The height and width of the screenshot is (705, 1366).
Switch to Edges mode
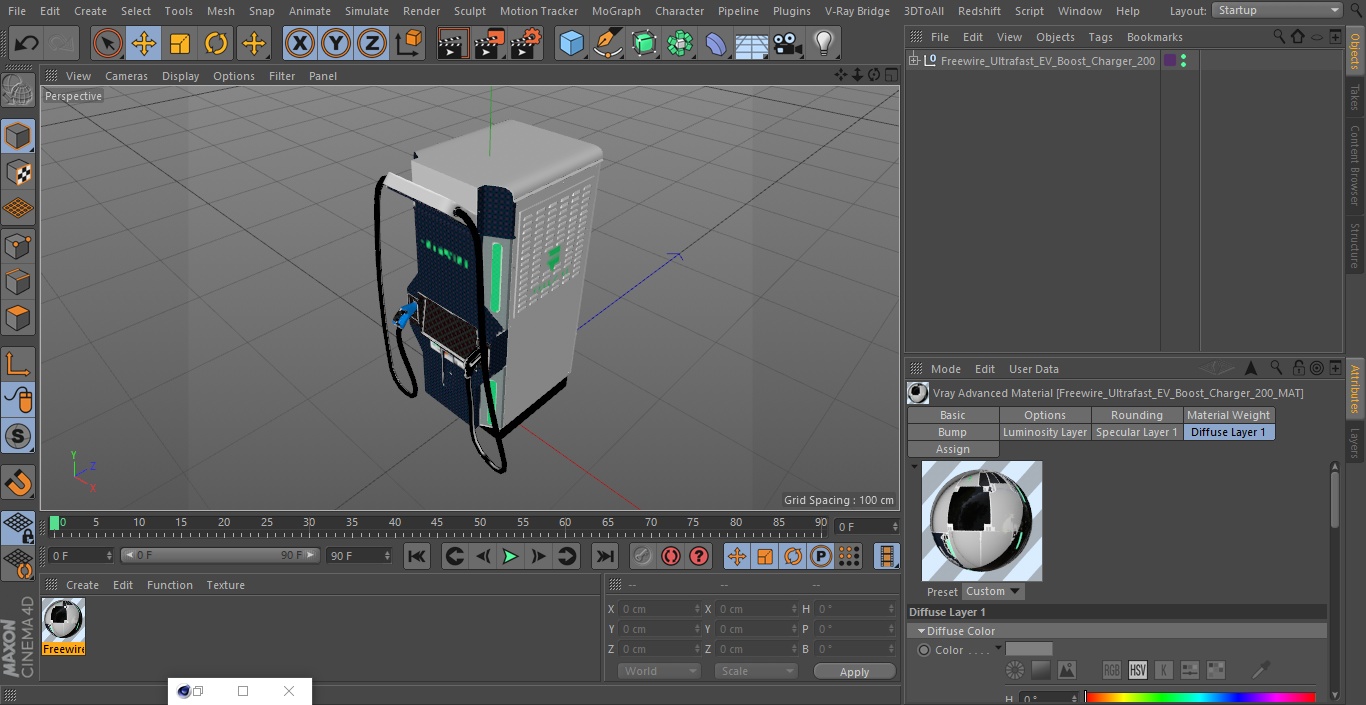point(18,282)
